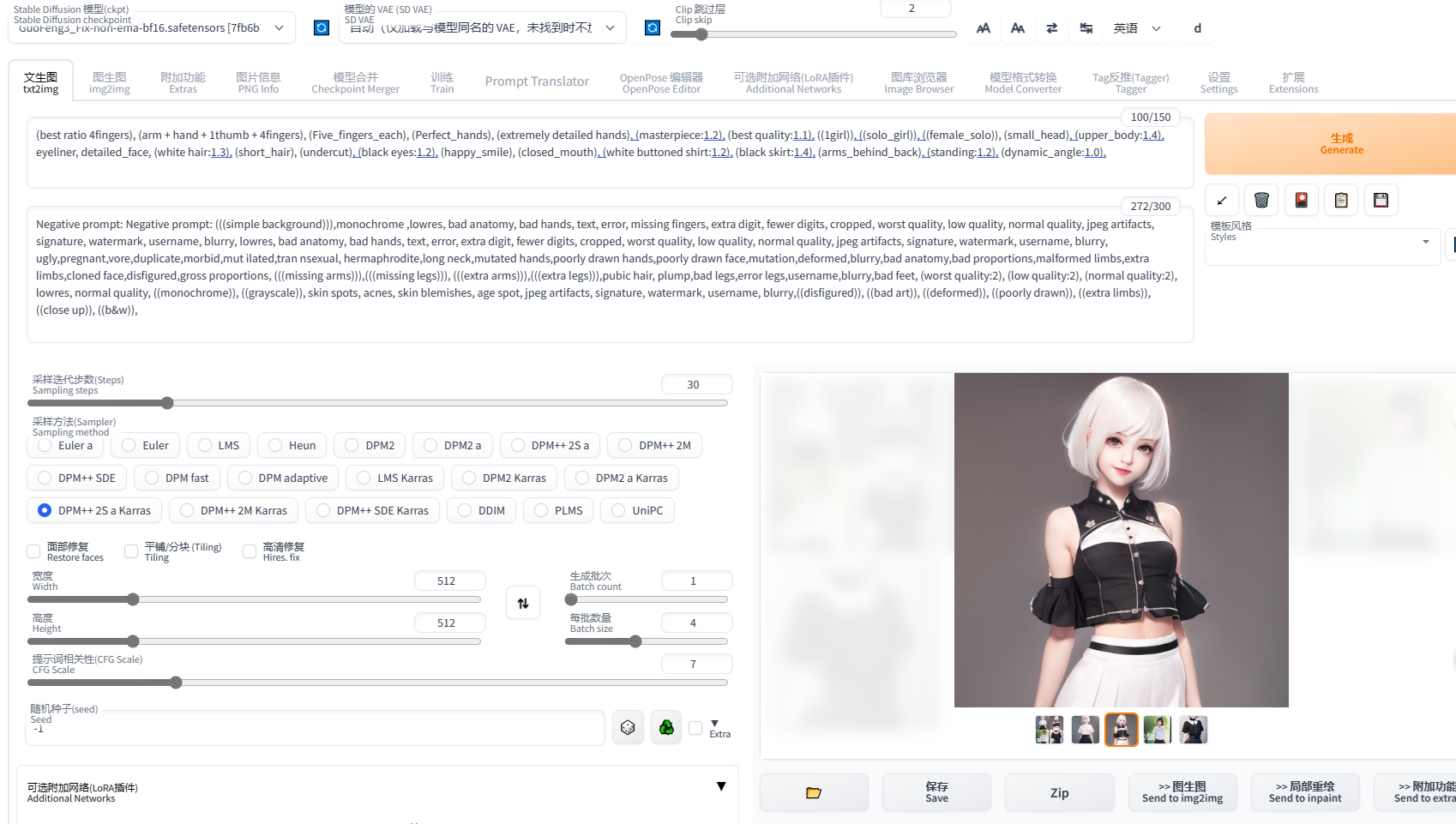Open the Image Browser tab
Viewport: 1456px width, 824px height.
(918, 82)
